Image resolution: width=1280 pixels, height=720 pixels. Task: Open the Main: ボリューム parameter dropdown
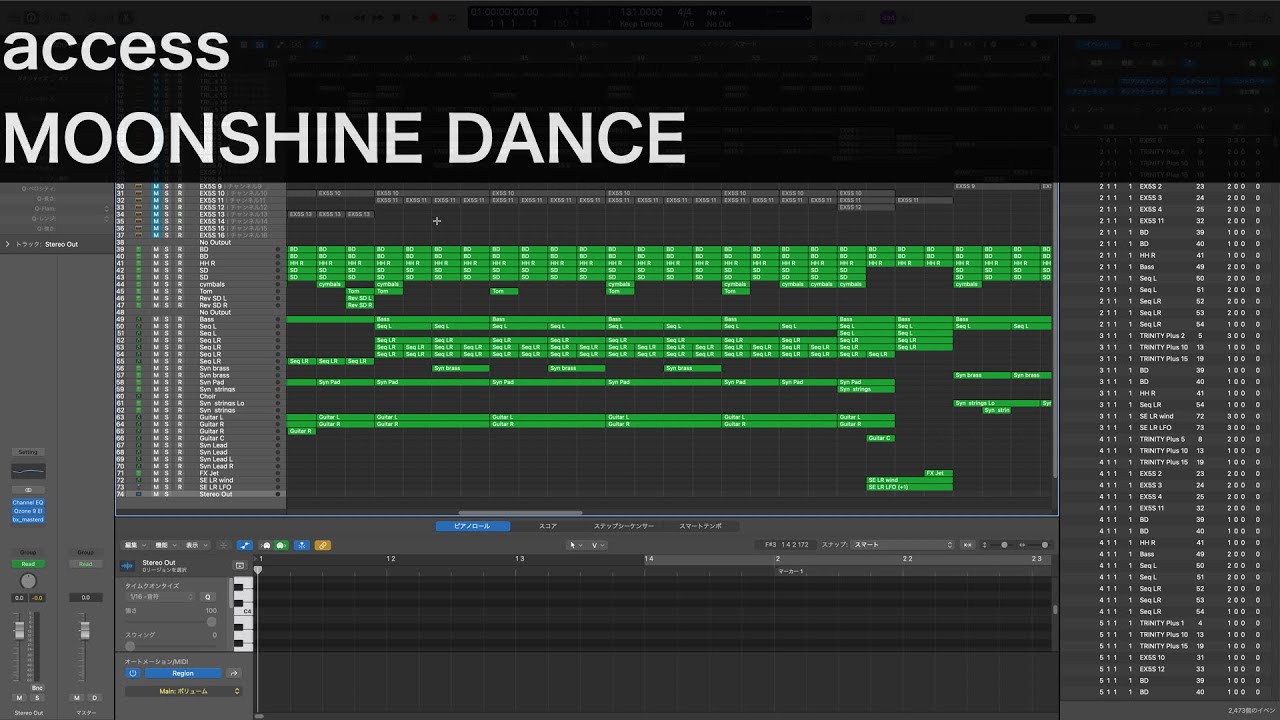coord(184,691)
